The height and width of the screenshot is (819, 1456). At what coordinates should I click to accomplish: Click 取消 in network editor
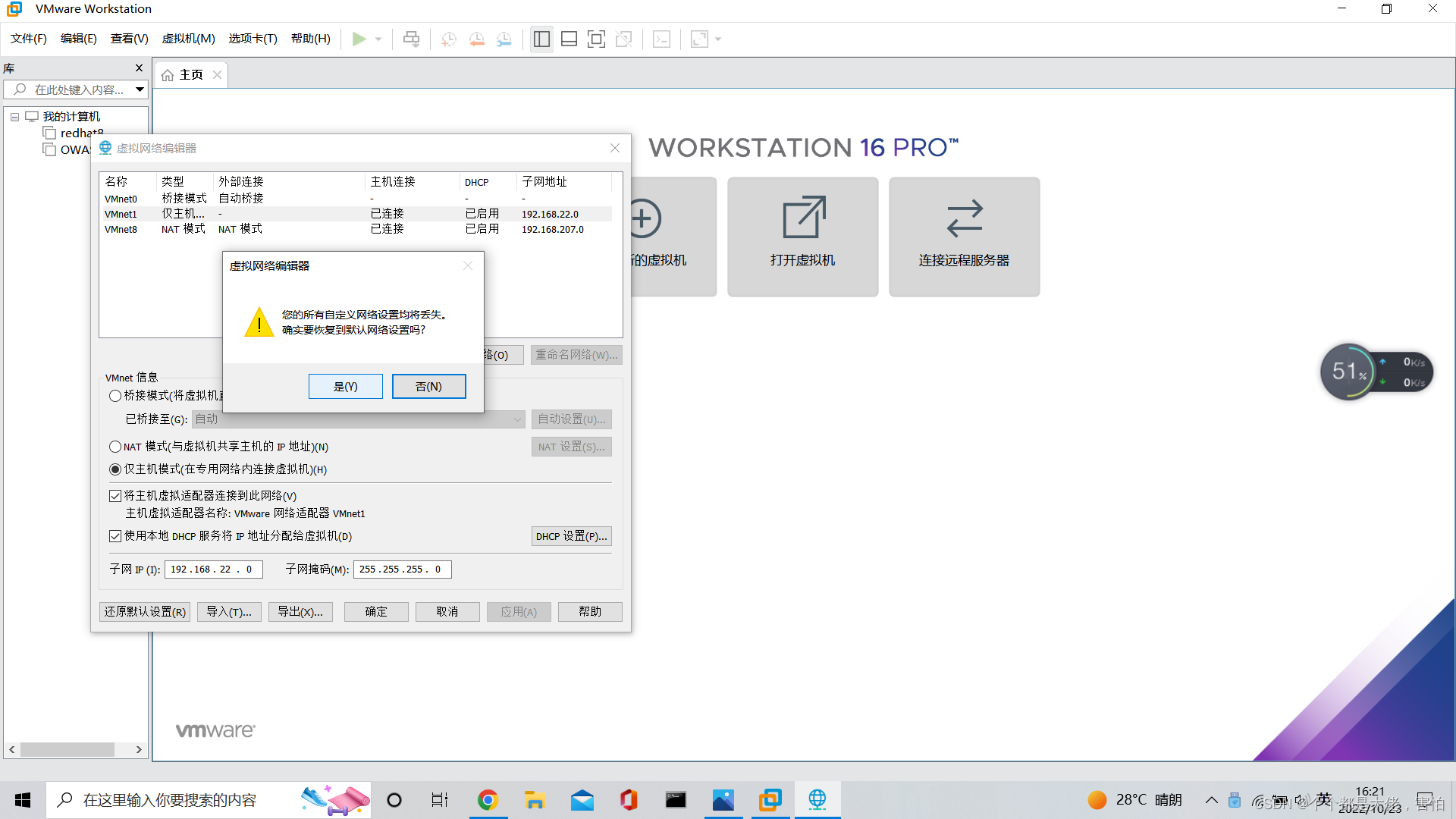click(447, 612)
